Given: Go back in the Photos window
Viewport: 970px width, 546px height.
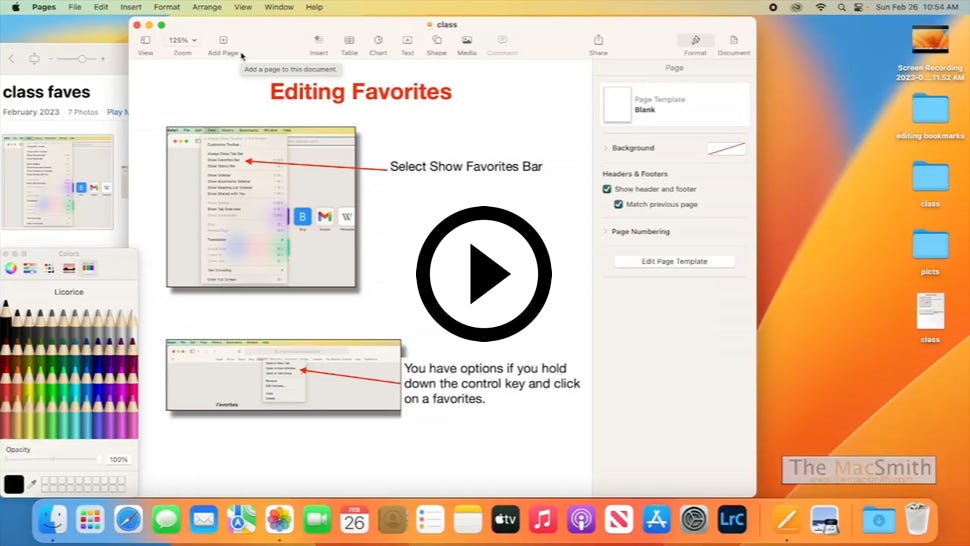Looking at the screenshot, I should coord(12,59).
